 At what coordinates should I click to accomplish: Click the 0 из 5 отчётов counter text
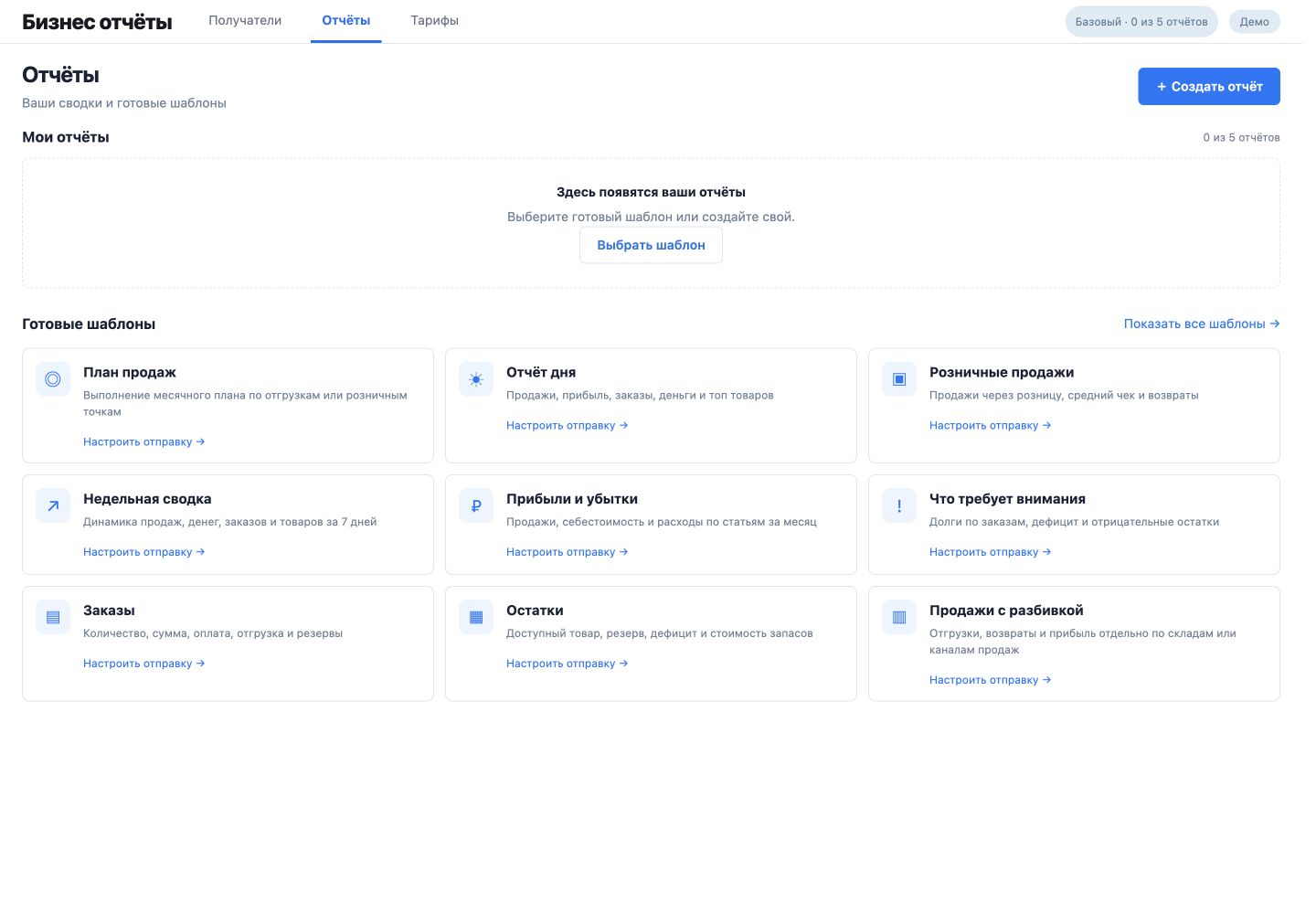[x=1241, y=138]
